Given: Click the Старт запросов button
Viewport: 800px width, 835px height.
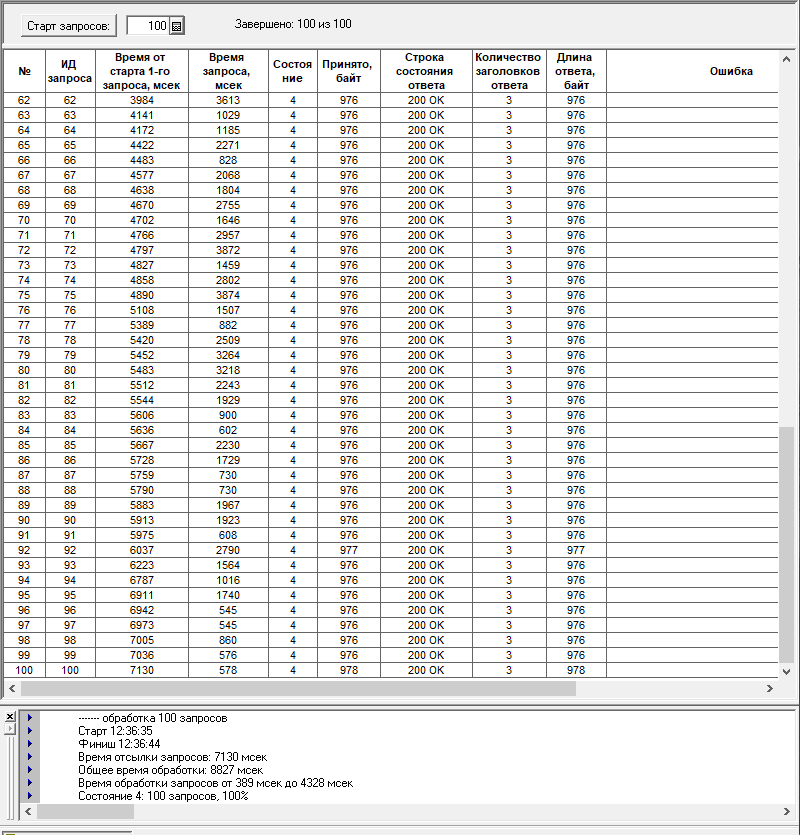Looking at the screenshot, I should [x=69, y=26].
